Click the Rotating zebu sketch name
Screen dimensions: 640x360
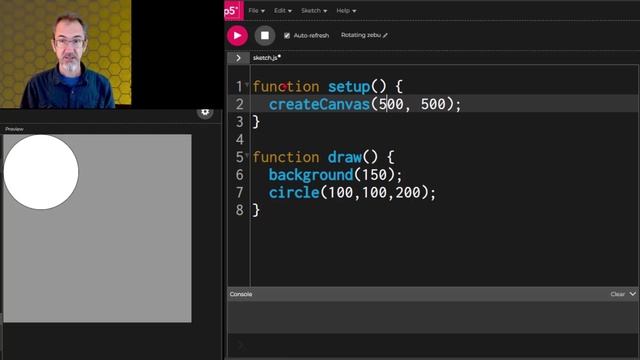pyautogui.click(x=361, y=35)
